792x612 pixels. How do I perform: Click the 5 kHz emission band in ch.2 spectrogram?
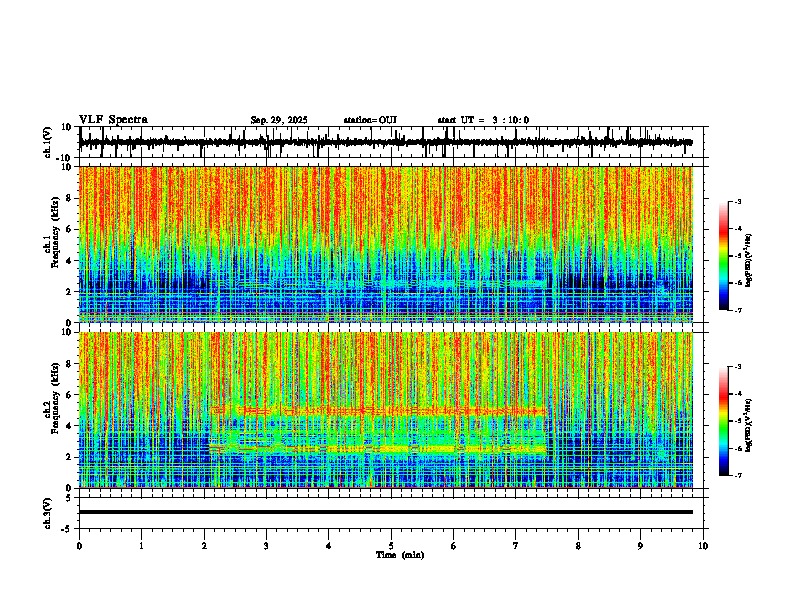point(379,411)
